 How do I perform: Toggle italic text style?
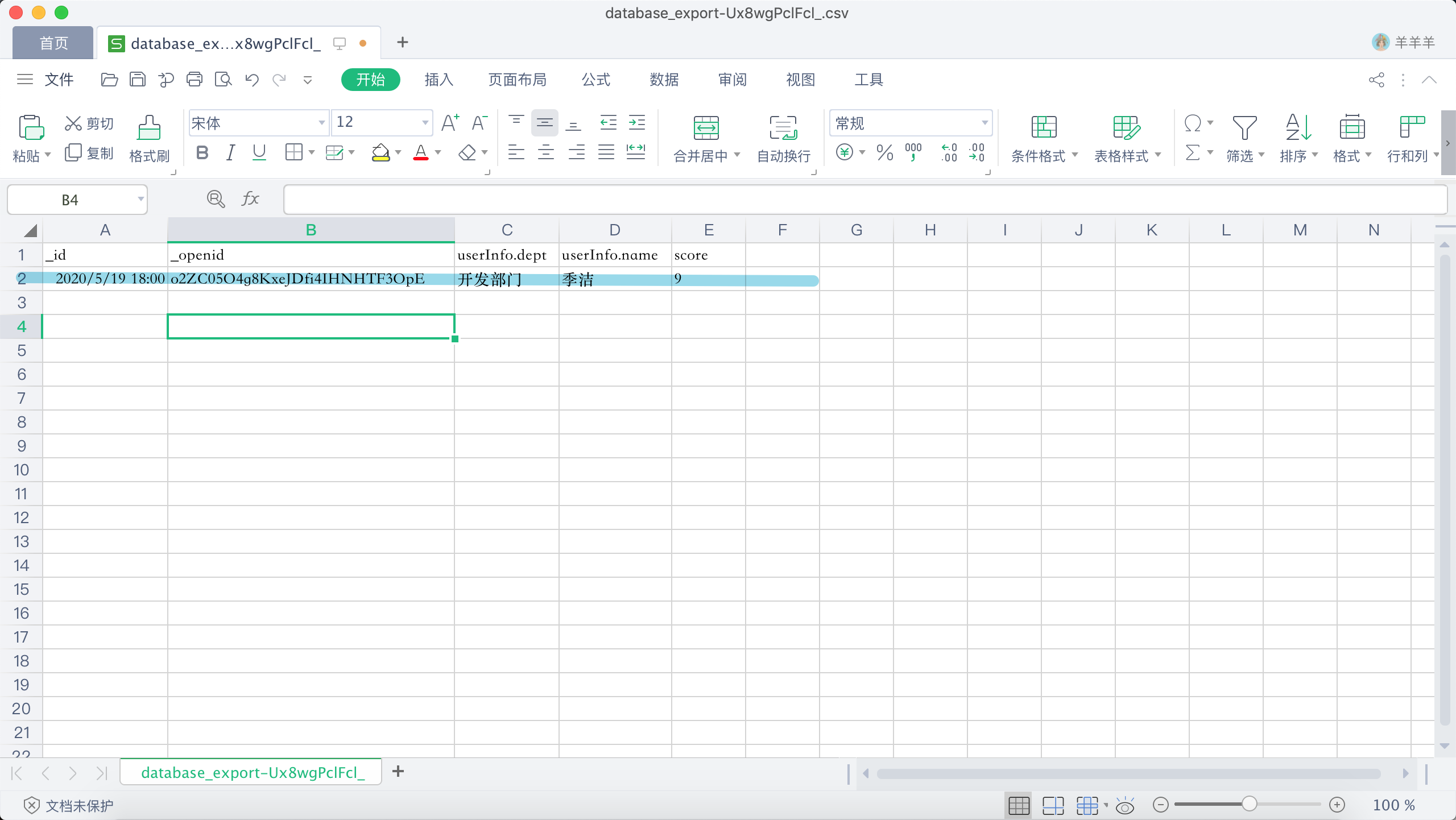[230, 153]
